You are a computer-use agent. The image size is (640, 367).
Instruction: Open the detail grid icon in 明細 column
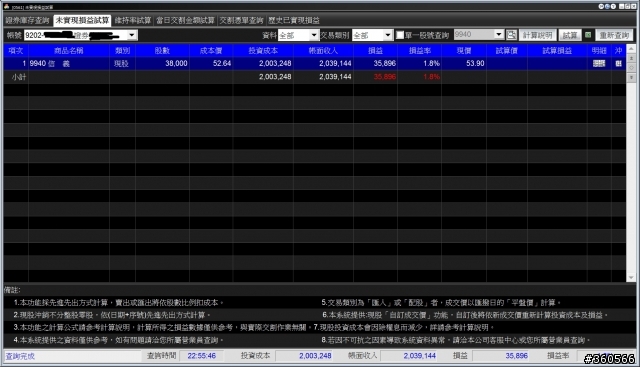[599, 63]
